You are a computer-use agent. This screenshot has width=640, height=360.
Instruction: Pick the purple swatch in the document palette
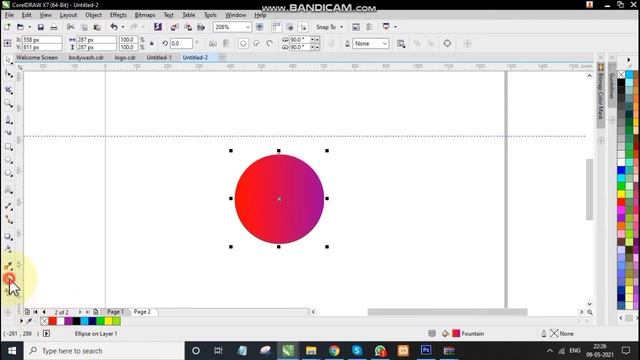pyautogui.click(x=69, y=321)
